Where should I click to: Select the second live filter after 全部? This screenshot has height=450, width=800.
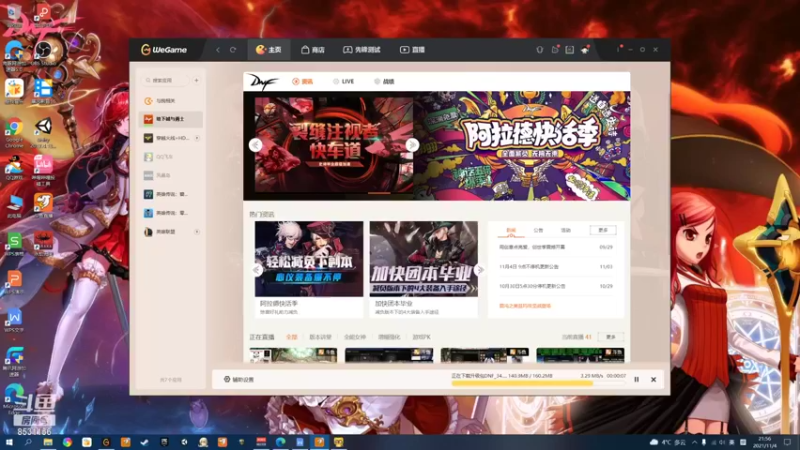[x=320, y=337]
